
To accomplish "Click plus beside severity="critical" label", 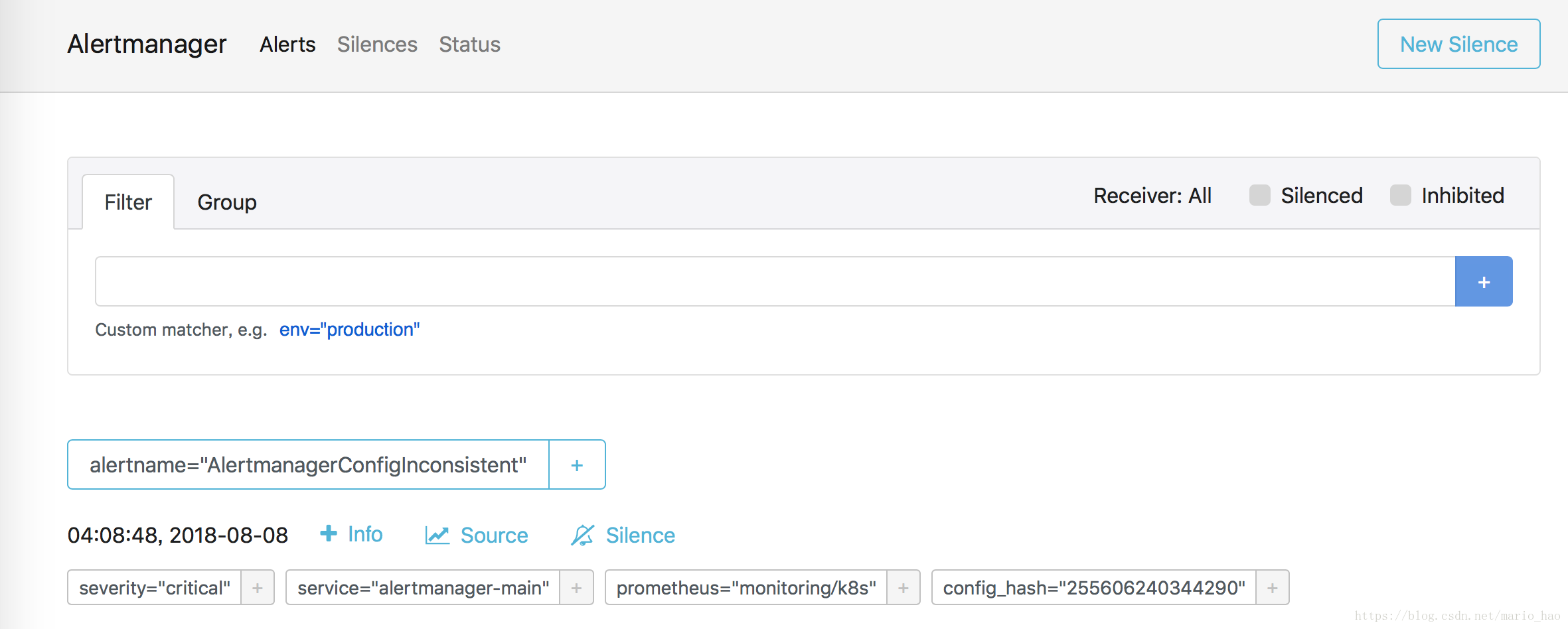I will (x=258, y=587).
